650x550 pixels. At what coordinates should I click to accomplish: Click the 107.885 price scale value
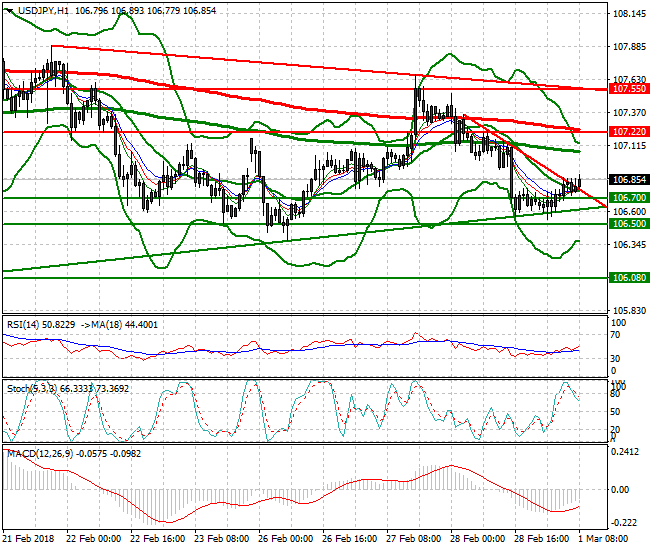[x=629, y=47]
